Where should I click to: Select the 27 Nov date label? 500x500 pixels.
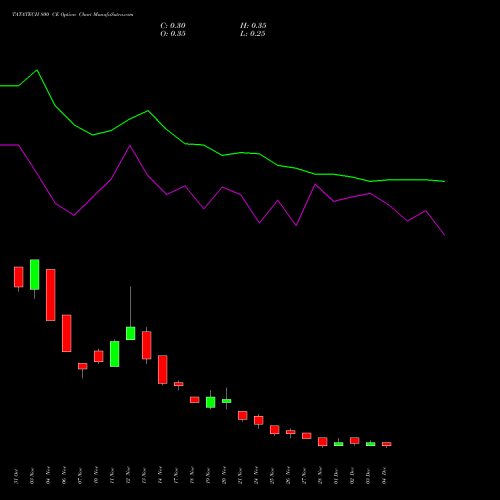[304, 476]
